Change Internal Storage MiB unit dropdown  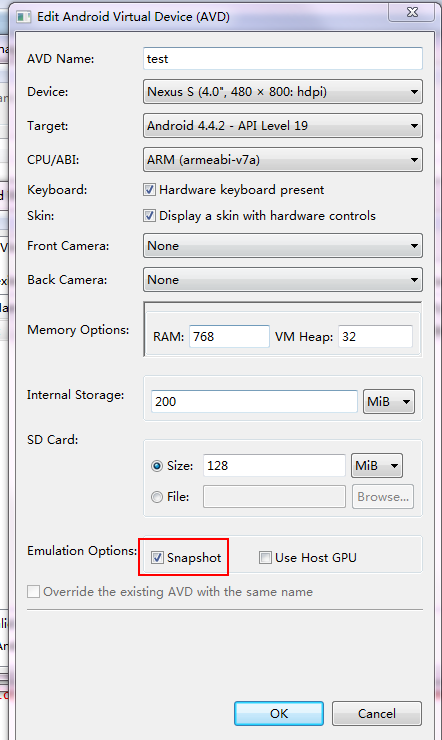click(x=389, y=402)
